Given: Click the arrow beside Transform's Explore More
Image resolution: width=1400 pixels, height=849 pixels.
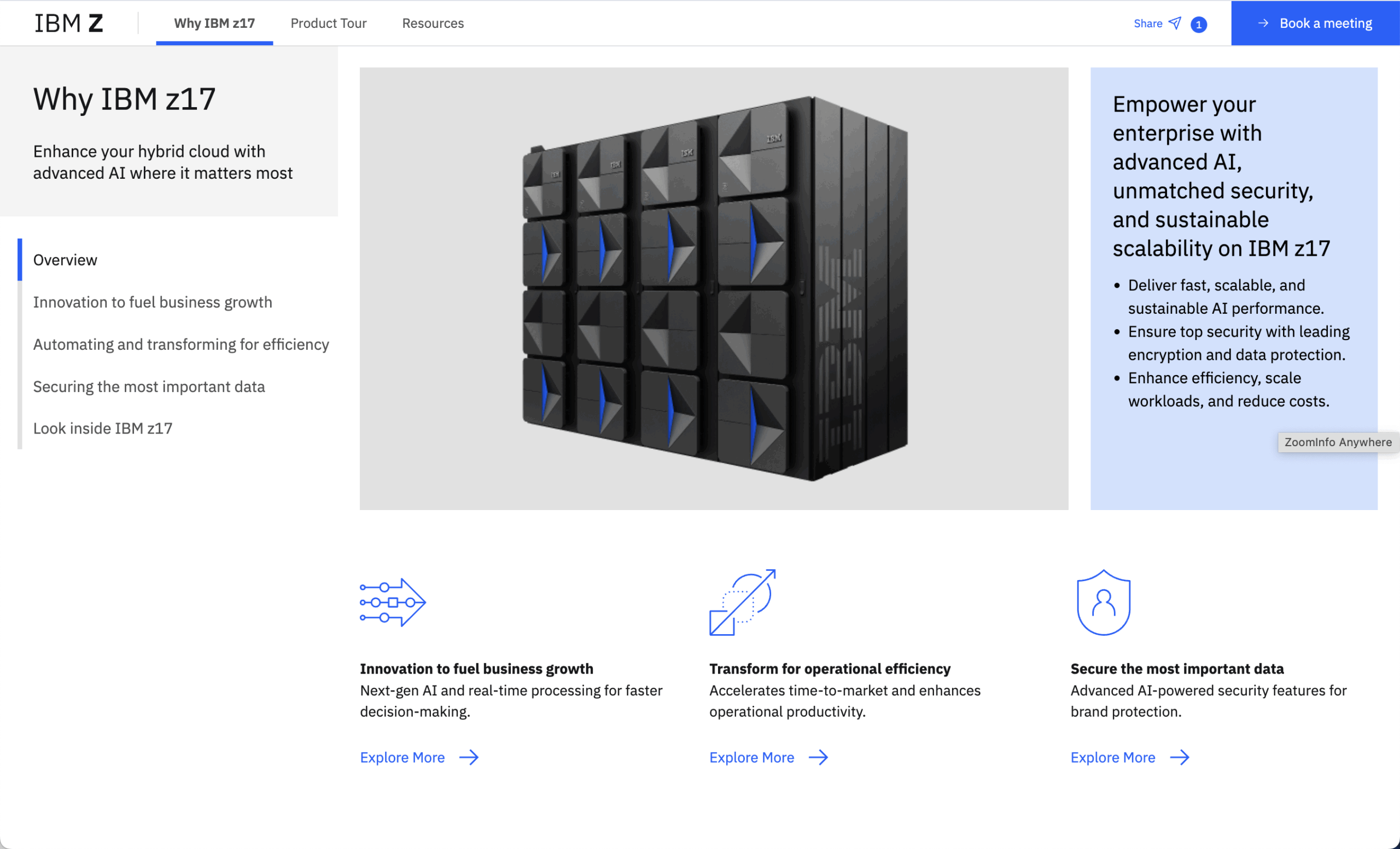Looking at the screenshot, I should click(x=818, y=757).
